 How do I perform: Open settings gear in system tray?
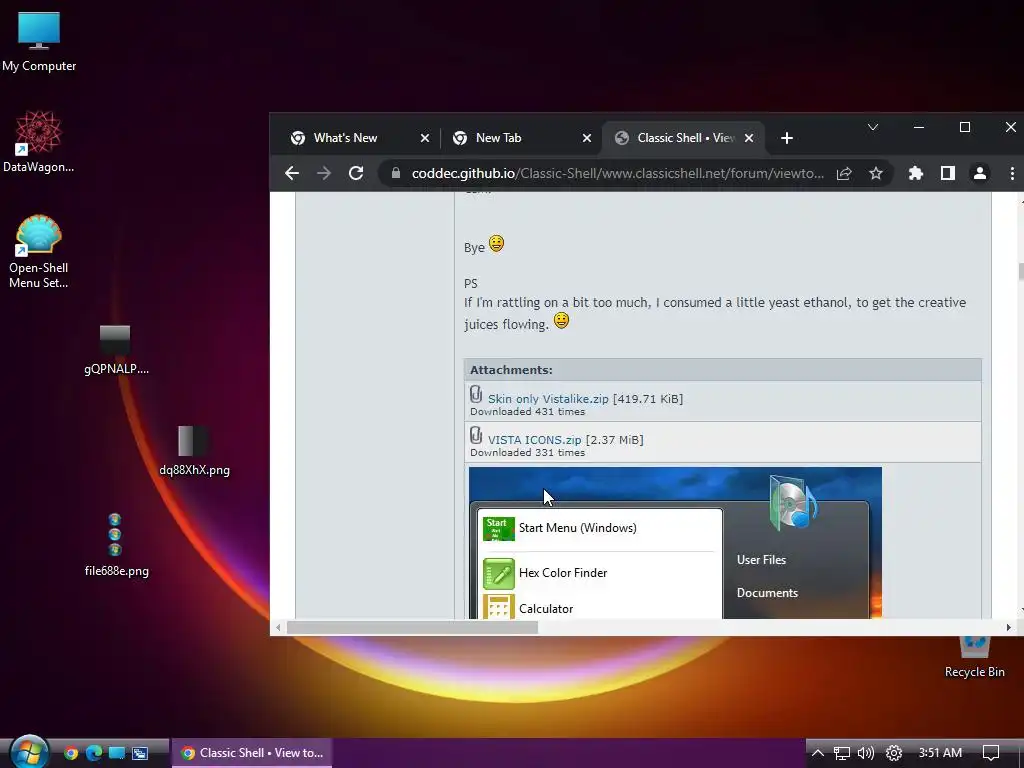coord(893,753)
